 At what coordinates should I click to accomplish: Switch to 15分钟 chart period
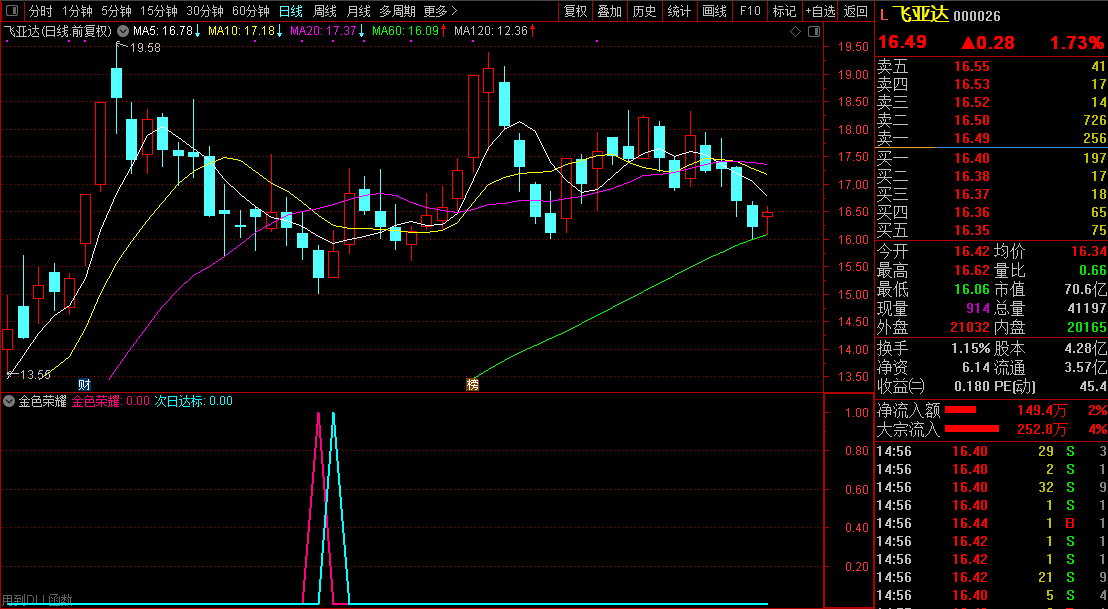pyautogui.click(x=158, y=11)
